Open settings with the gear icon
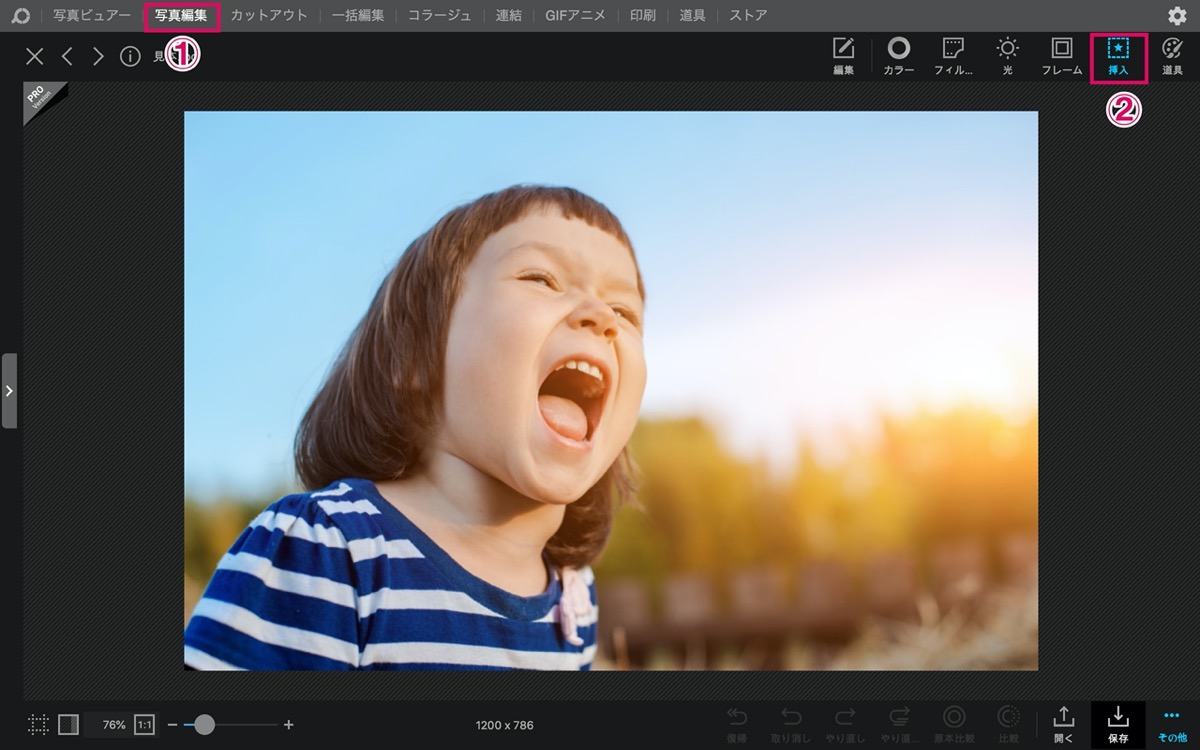 pos(1177,16)
